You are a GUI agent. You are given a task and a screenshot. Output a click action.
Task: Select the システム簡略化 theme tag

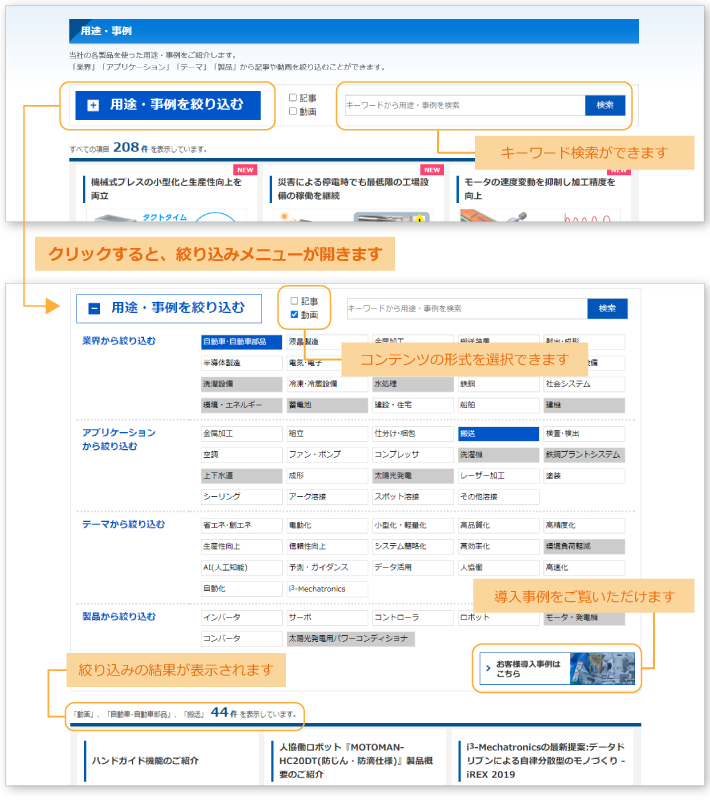click(x=413, y=546)
